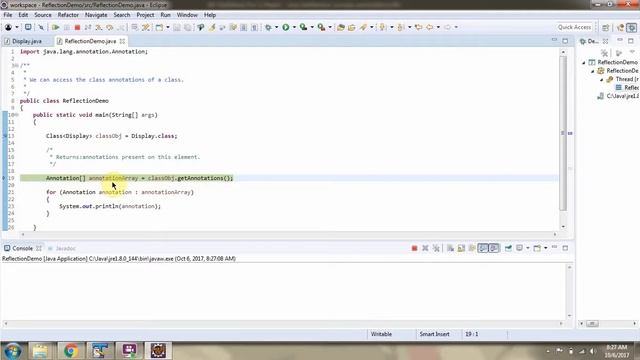Image resolution: width=640 pixels, height=360 pixels.
Task: Switch to the Javadoc tab
Action: (x=61, y=248)
